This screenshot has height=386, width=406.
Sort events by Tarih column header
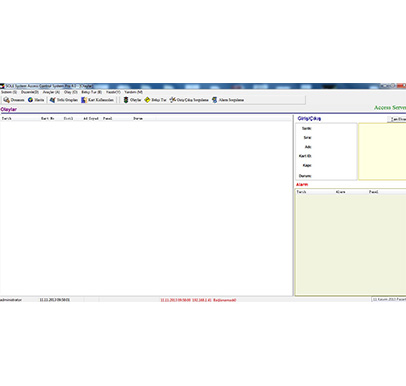(7, 118)
